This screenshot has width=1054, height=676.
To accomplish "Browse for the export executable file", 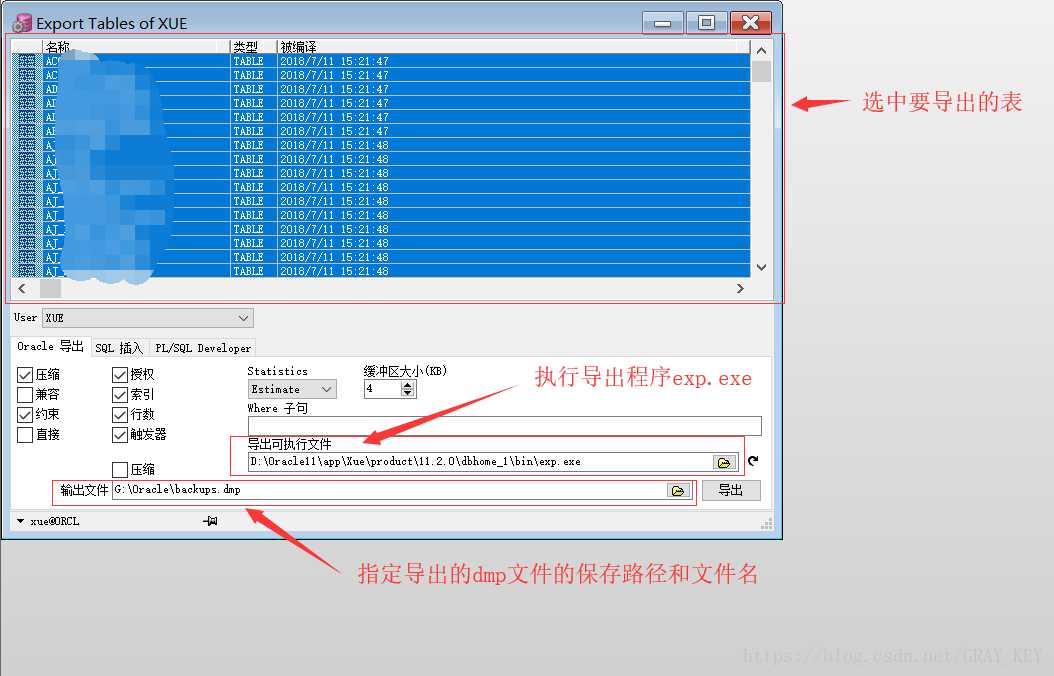I will (x=724, y=462).
